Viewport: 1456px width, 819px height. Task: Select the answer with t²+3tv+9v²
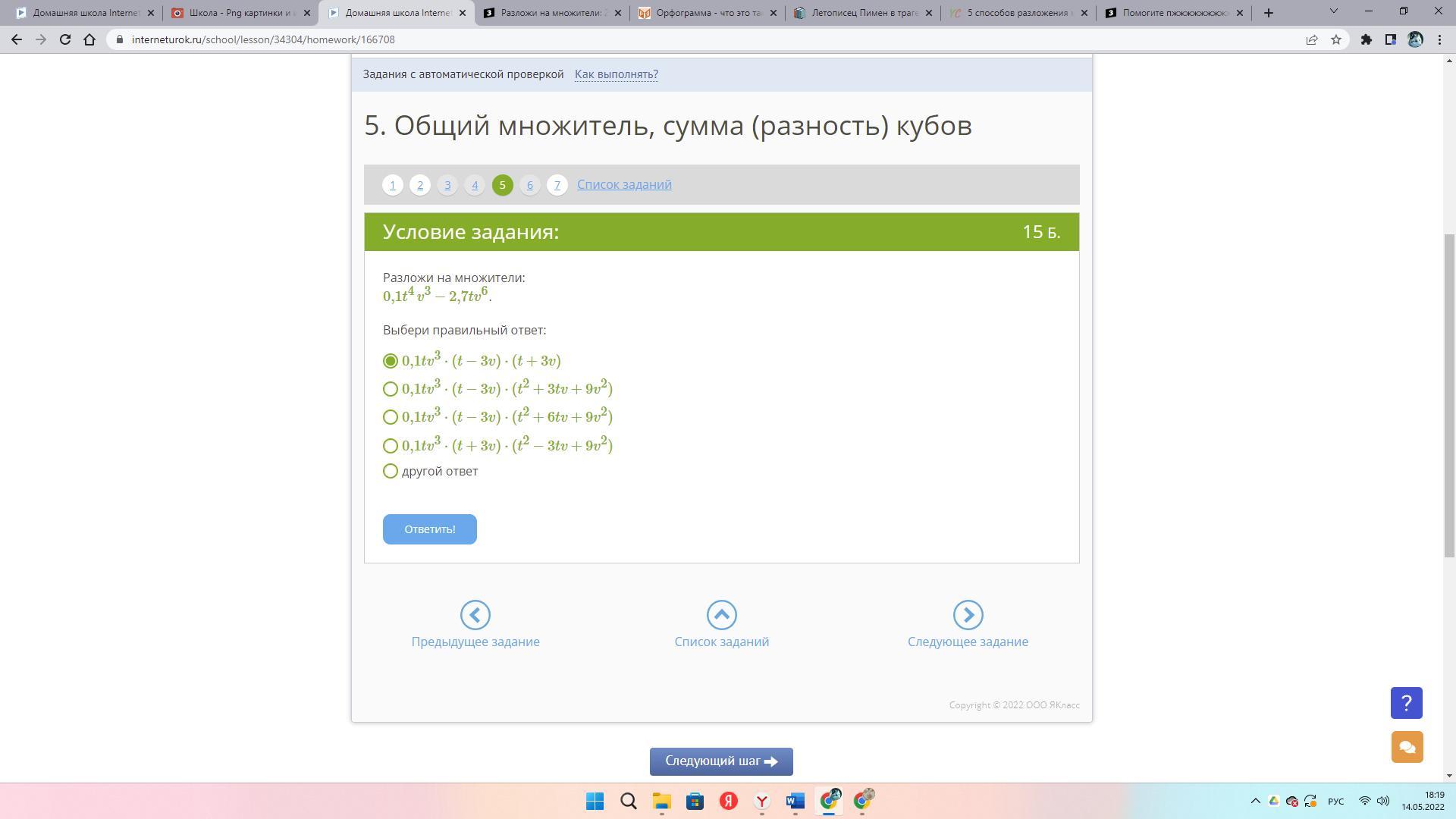(x=391, y=389)
